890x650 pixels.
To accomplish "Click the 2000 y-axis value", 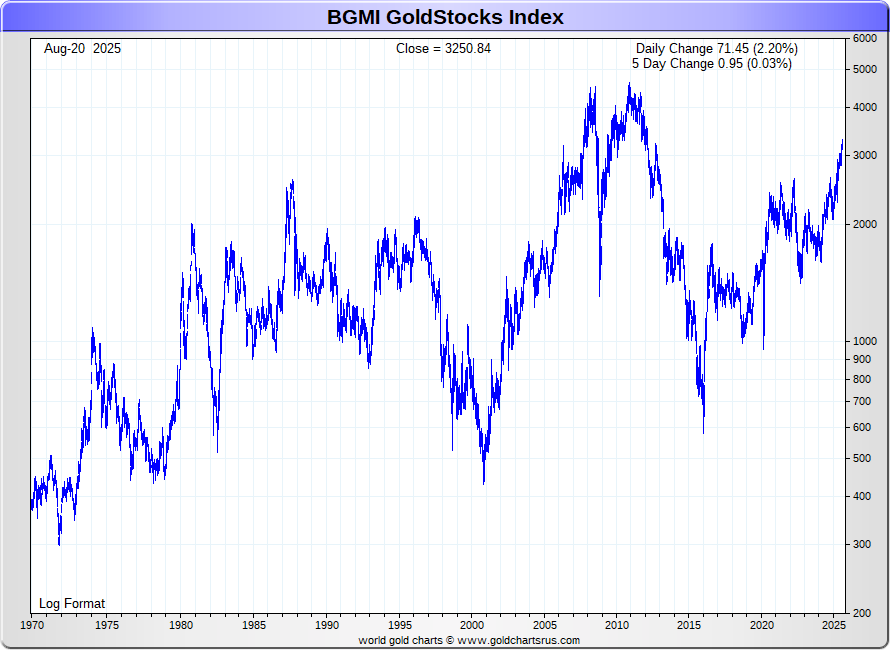I will 865,224.
